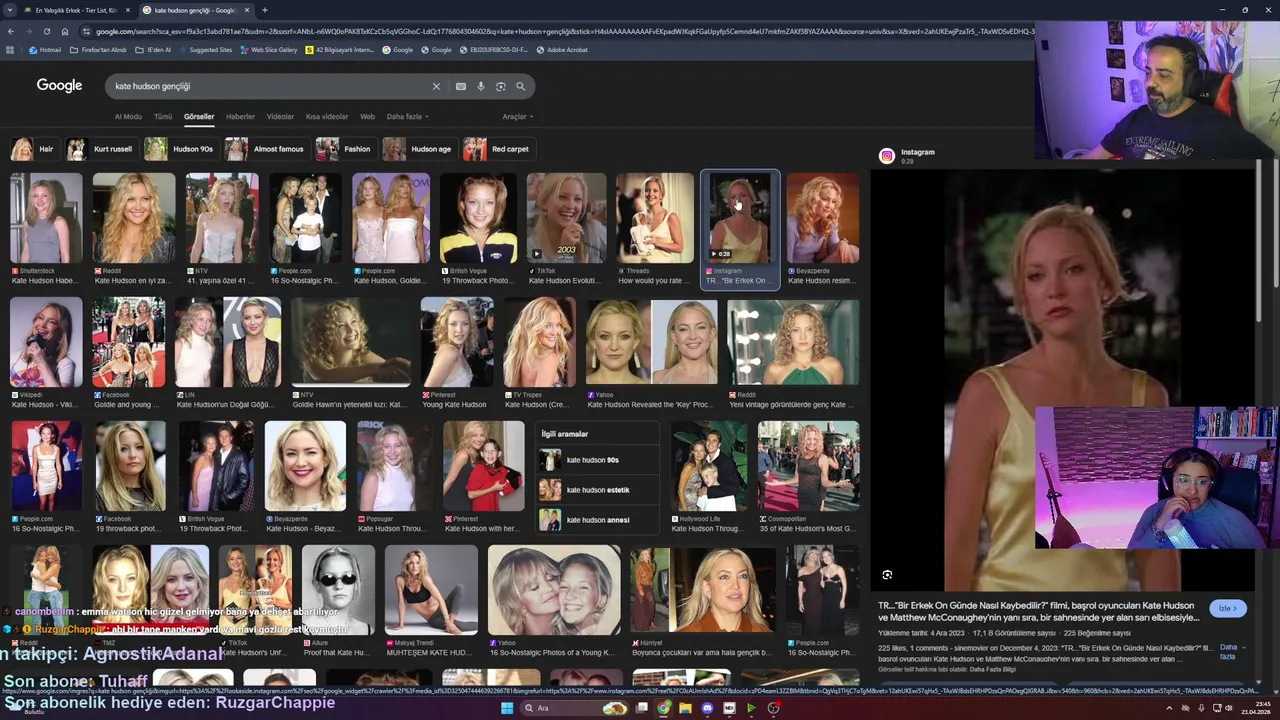Select the 'Haberler' search tab
This screenshot has width=1280, height=720.
[x=240, y=117]
